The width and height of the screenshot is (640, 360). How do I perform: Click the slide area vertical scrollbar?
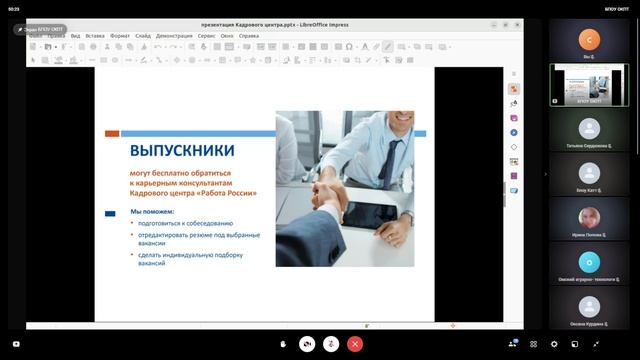[505, 194]
